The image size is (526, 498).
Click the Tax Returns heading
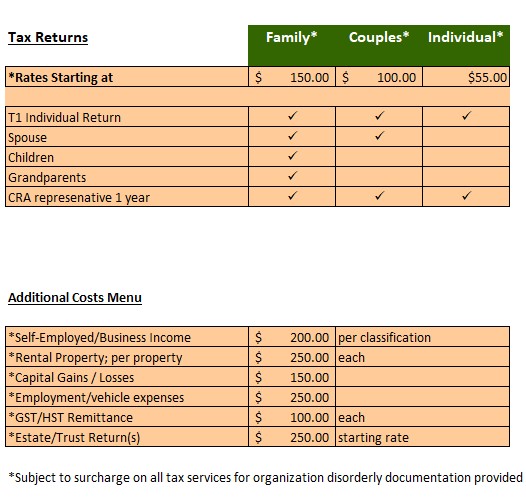coord(48,37)
